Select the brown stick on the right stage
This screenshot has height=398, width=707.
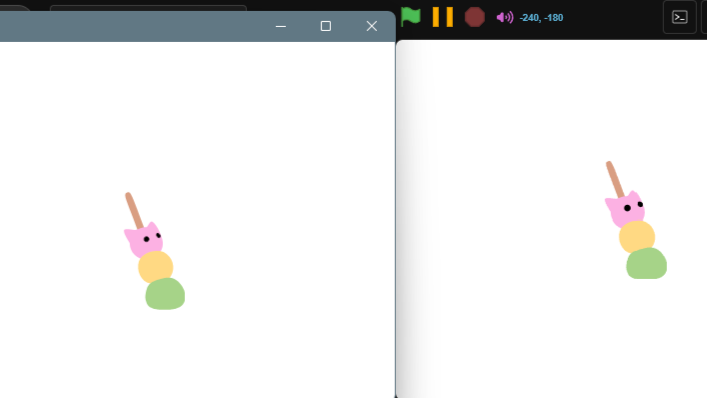(615, 179)
